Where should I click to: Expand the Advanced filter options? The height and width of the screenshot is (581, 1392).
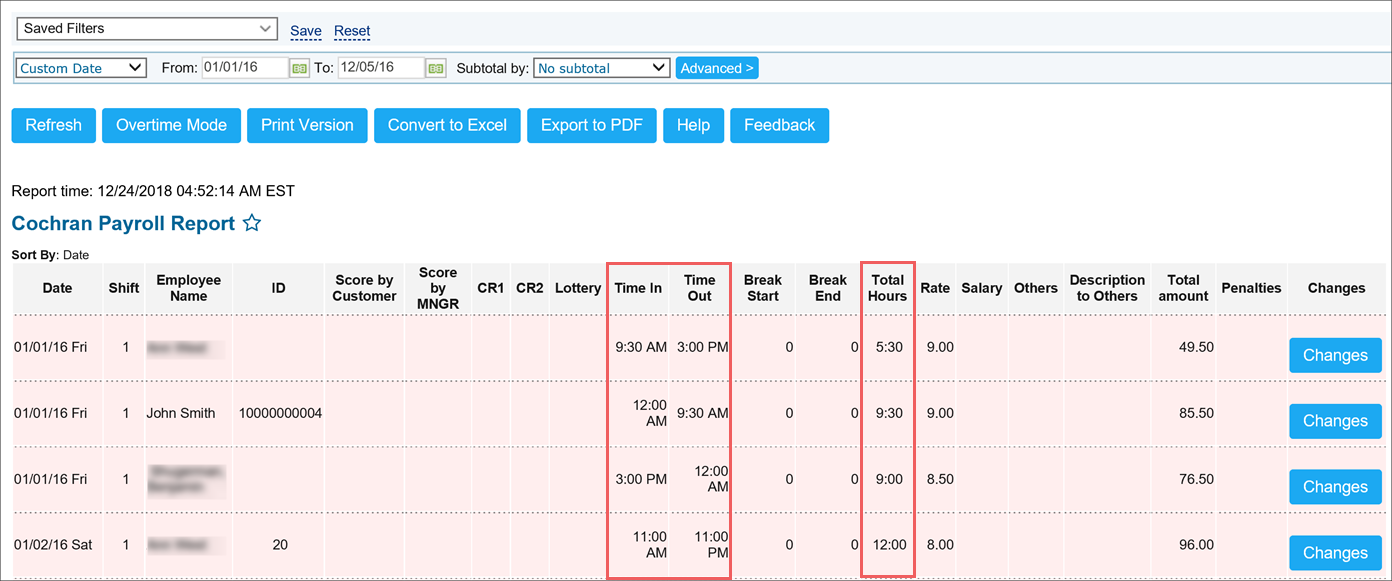coord(717,68)
